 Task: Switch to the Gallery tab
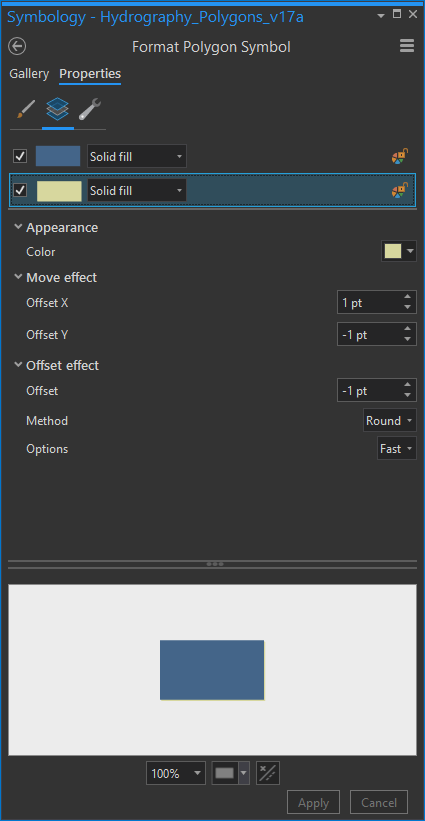[29, 74]
